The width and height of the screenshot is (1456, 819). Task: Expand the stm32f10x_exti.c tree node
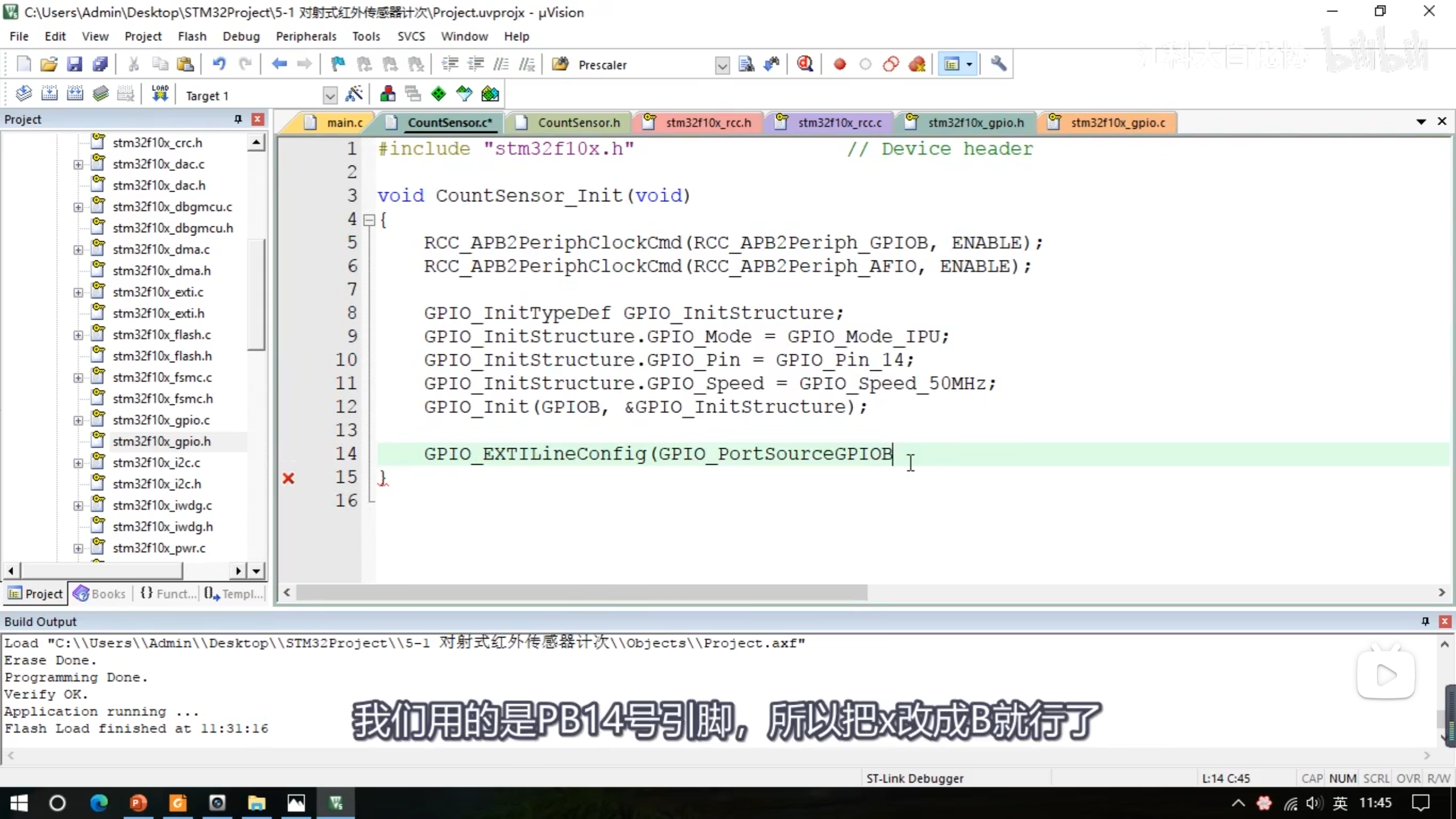point(78,292)
